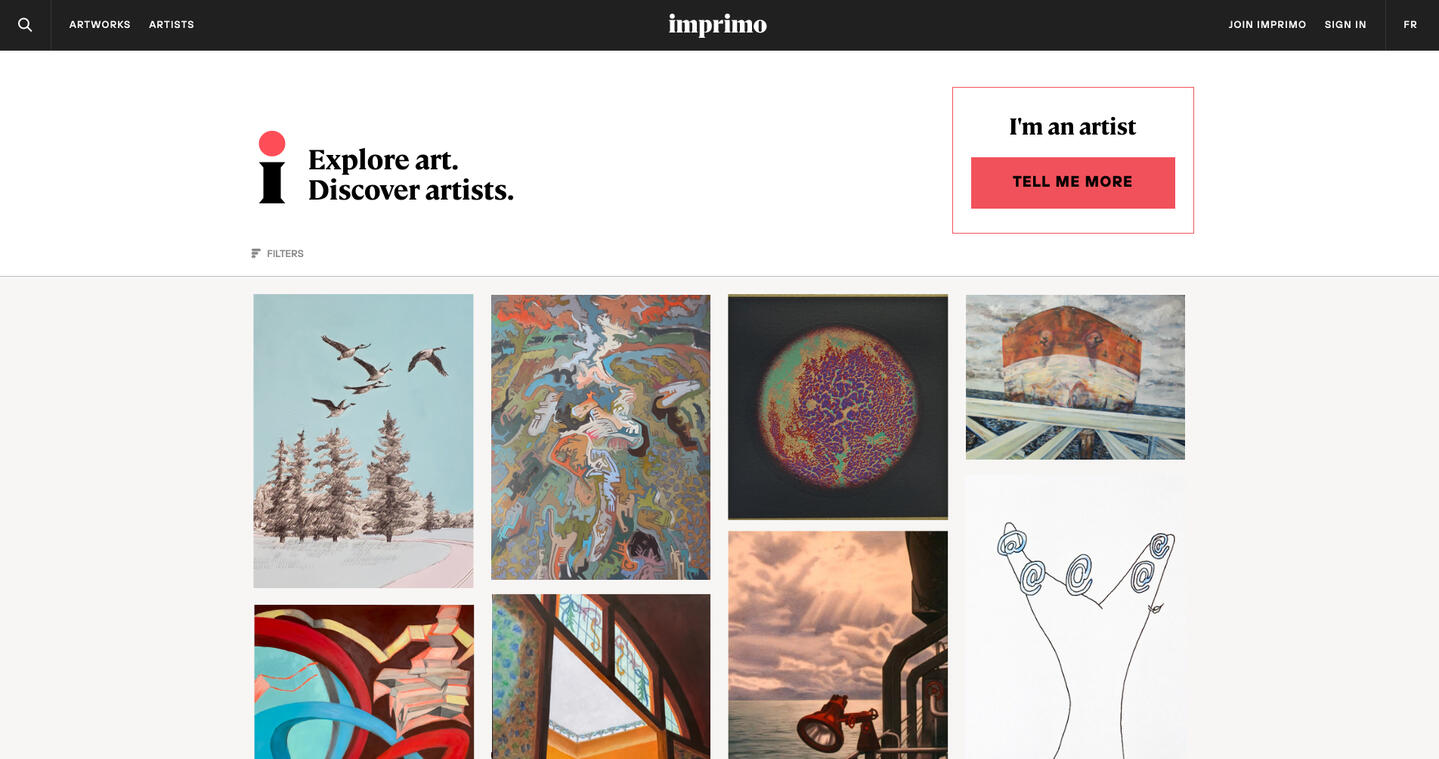
Task: Open the rusty ship bow painting
Action: coord(1075,377)
